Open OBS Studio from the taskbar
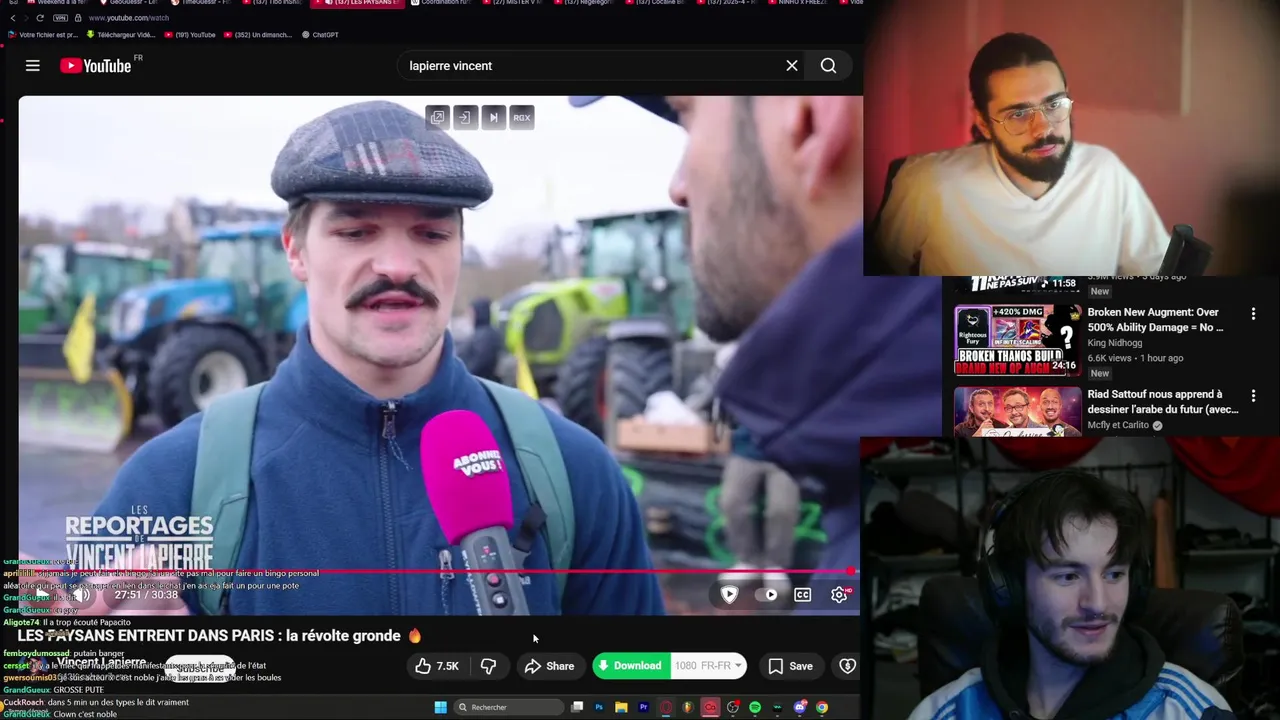 click(733, 707)
